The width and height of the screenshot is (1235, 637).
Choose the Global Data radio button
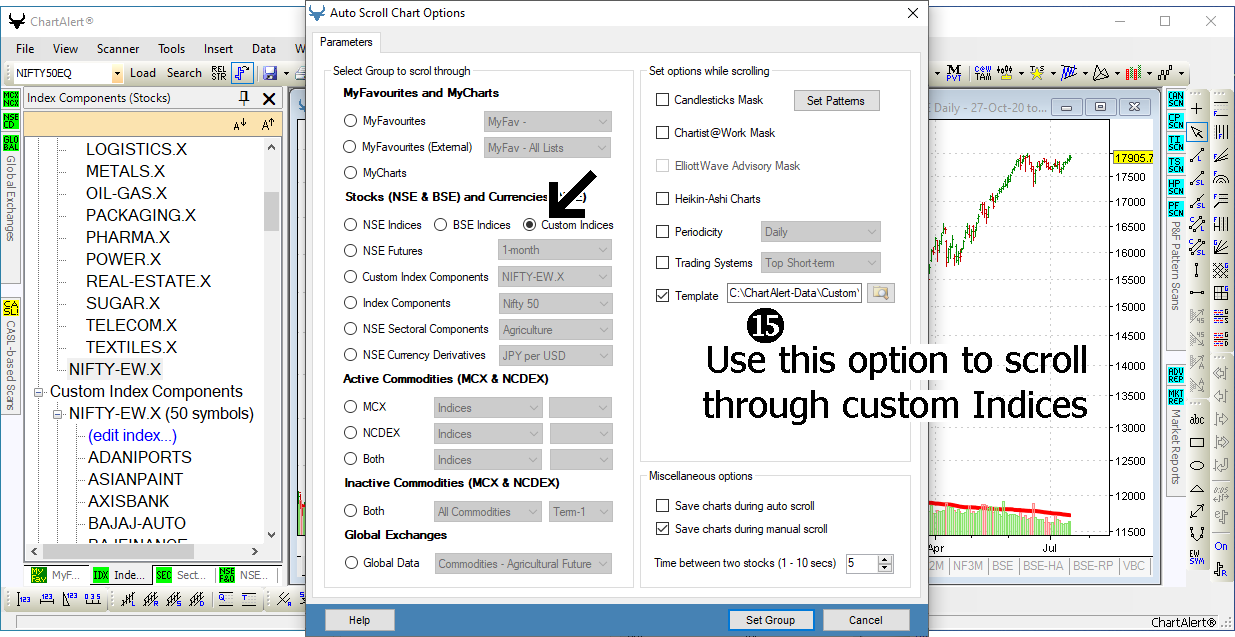coord(350,563)
